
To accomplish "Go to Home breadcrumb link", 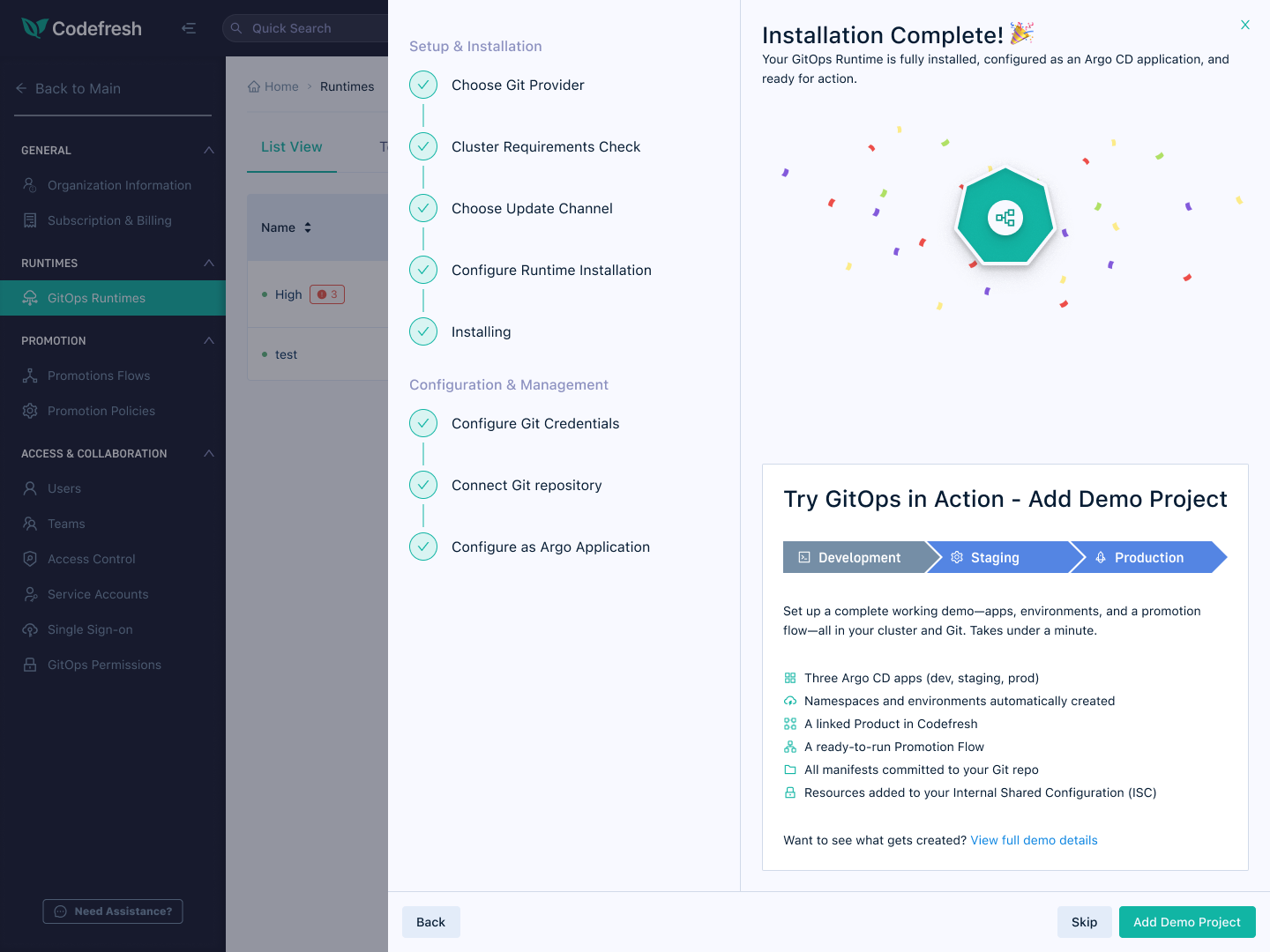I will (x=273, y=86).
